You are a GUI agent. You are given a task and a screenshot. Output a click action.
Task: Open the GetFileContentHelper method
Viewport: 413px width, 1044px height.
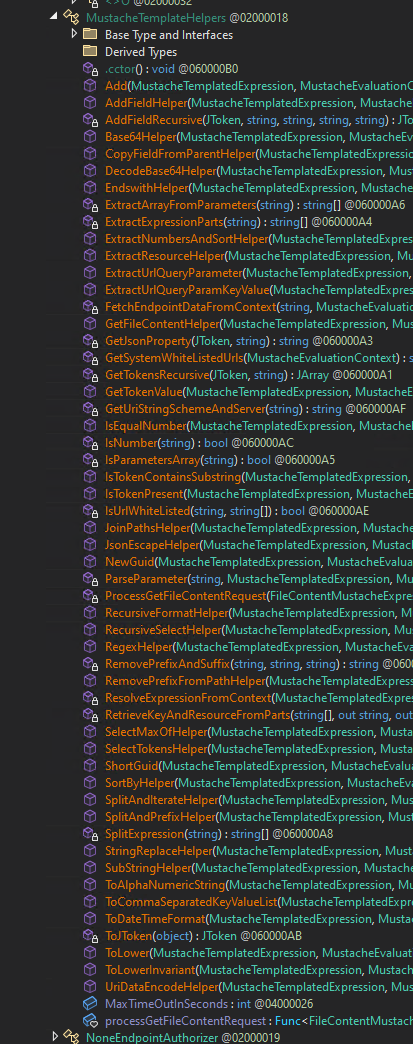click(162, 324)
